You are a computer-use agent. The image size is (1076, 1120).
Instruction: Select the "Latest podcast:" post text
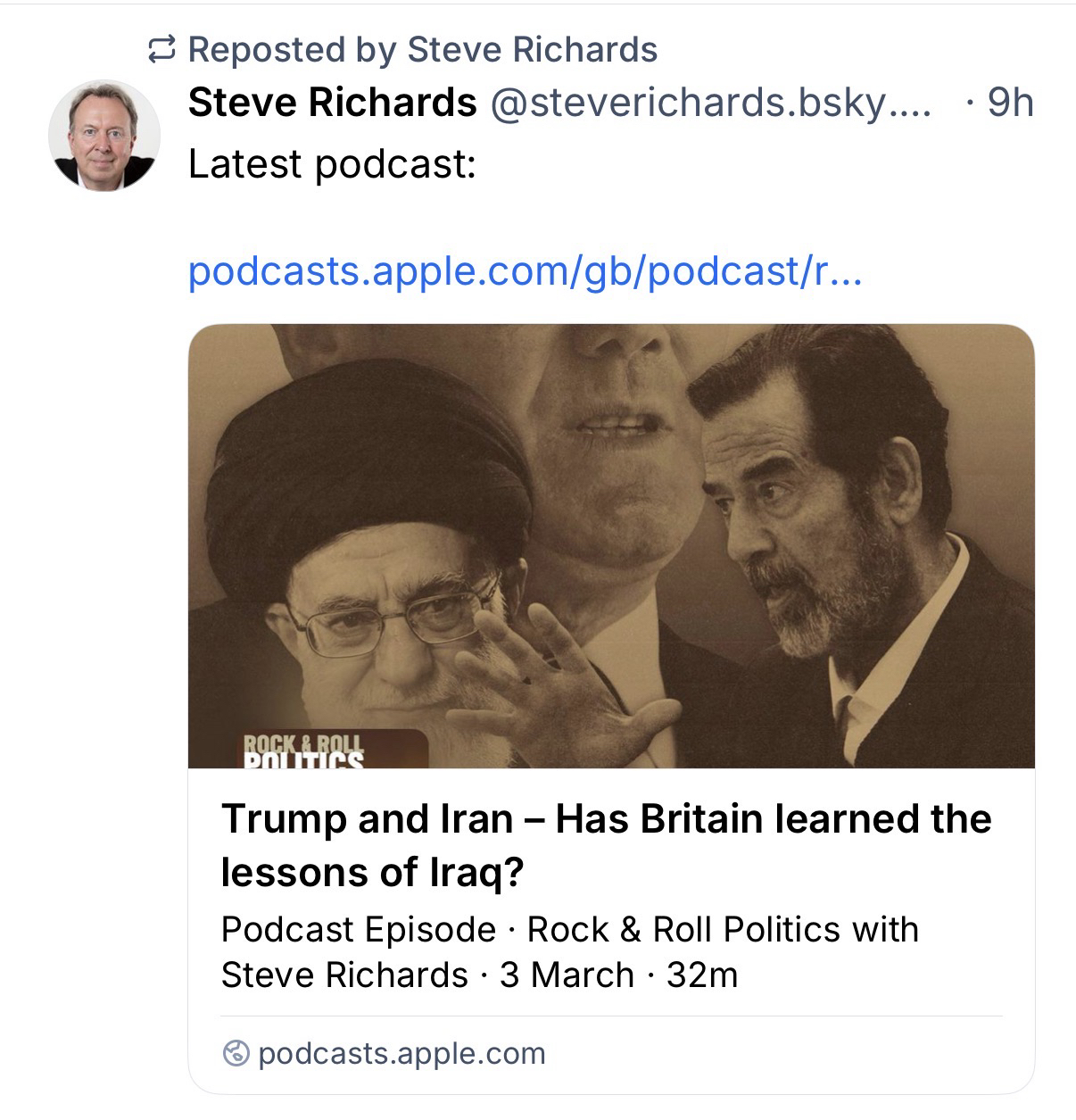(332, 164)
